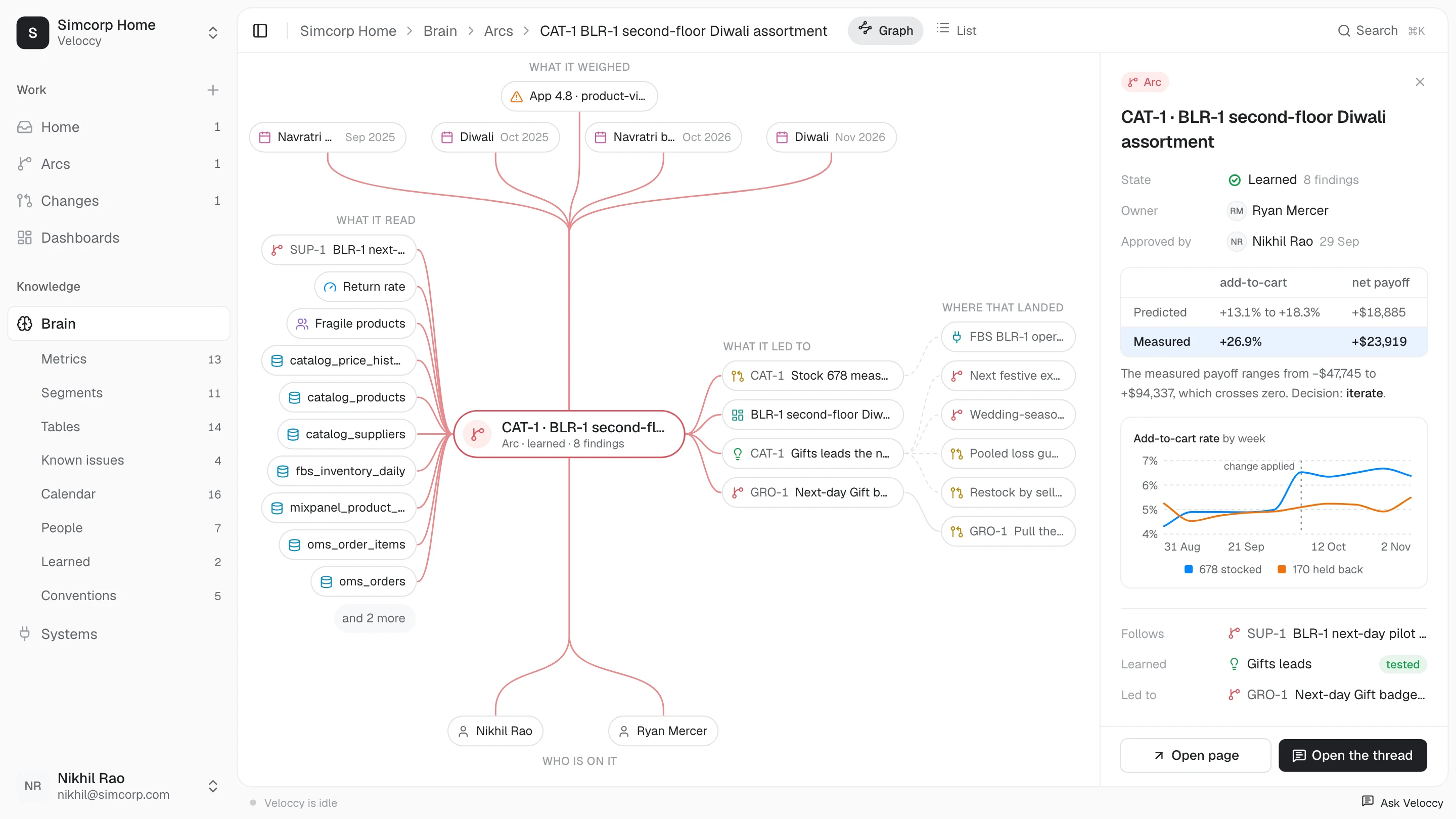Click the warning icon on App 4.8 node
The image size is (1456, 819).
pyautogui.click(x=516, y=96)
